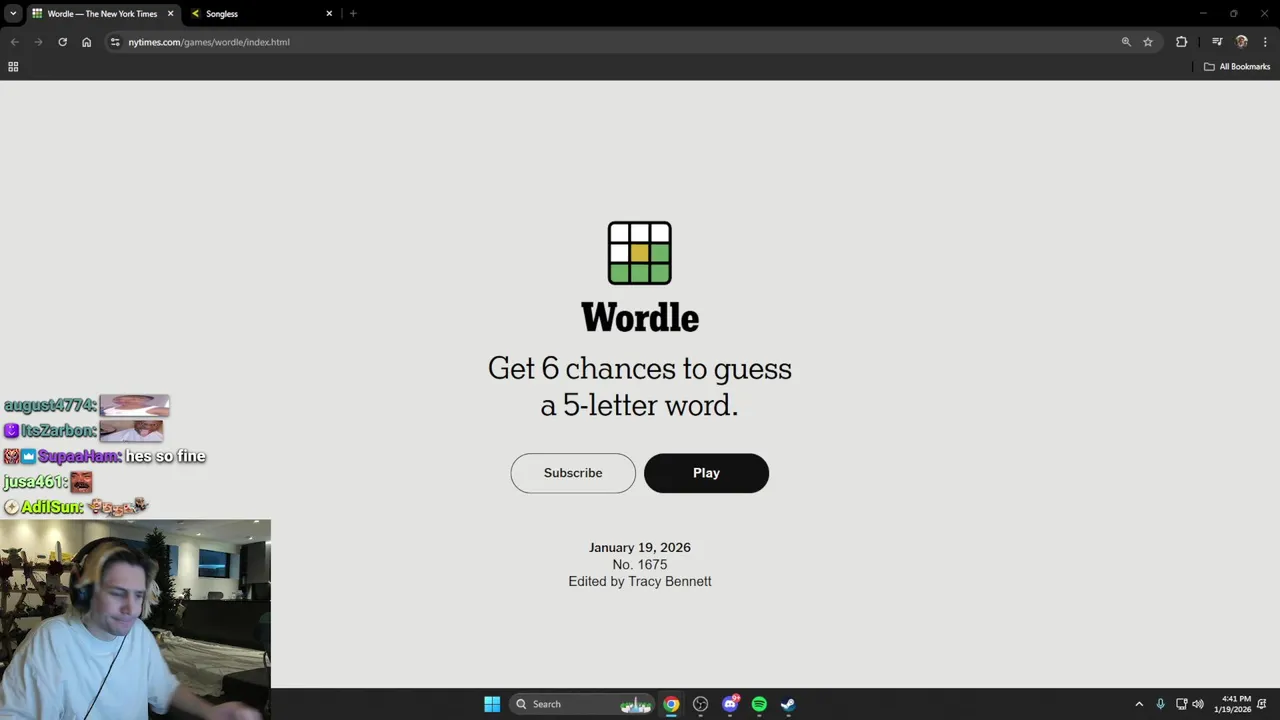The width and height of the screenshot is (1280, 720).
Task: Open Discord from the taskbar
Action: pyautogui.click(x=730, y=704)
